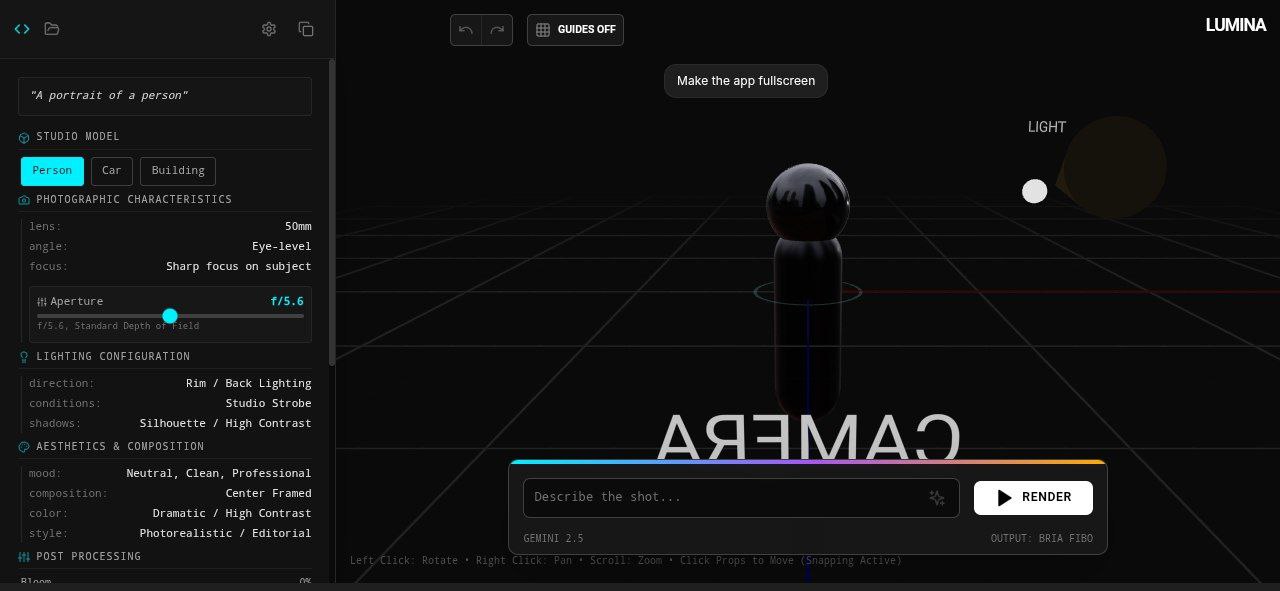Click the 'A portrait of a person' prompt box
The image size is (1280, 591).
[165, 96]
